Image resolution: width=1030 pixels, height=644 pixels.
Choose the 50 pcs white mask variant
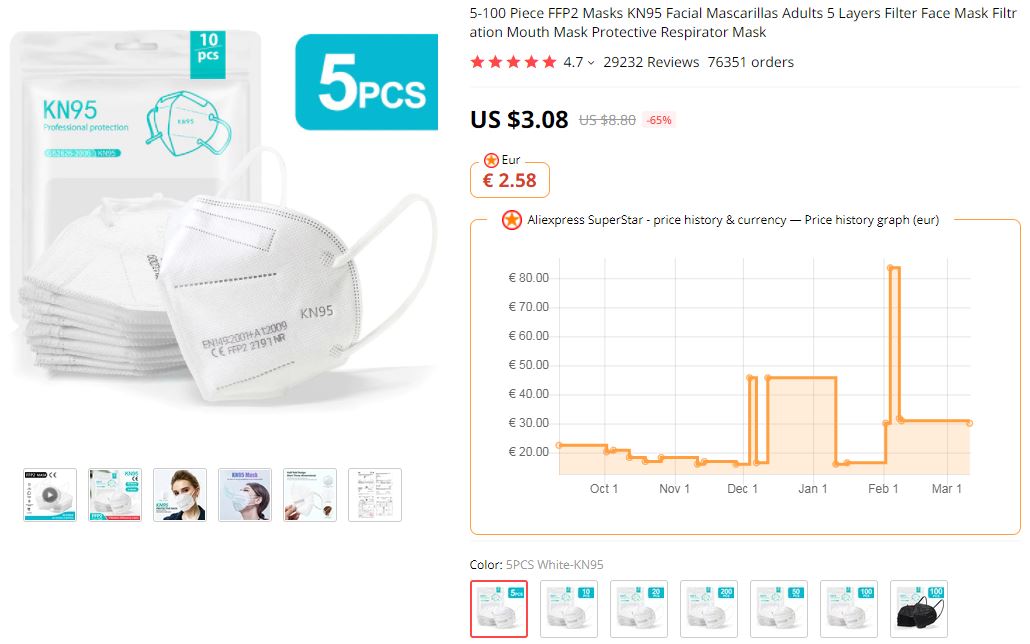779,609
